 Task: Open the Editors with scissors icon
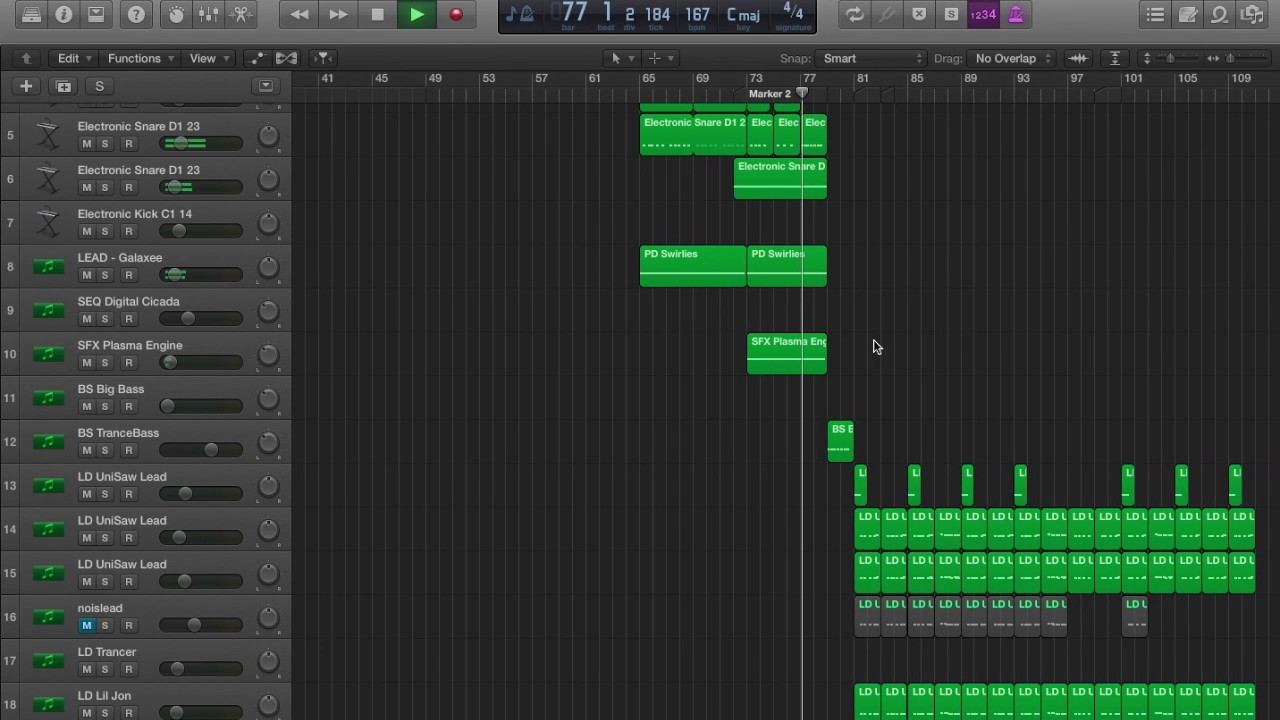[x=241, y=14]
